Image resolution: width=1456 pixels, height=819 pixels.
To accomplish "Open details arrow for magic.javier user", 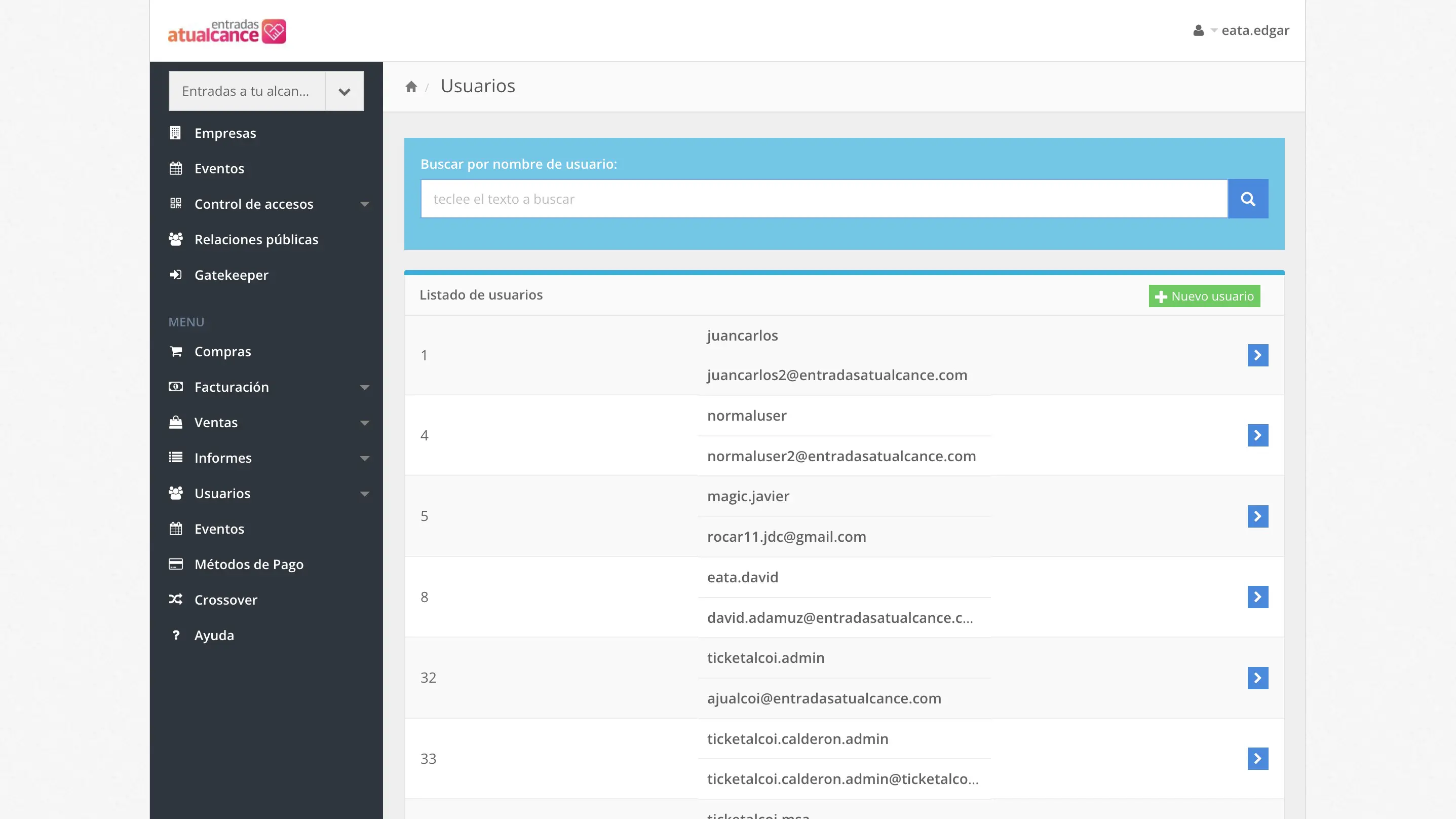I will point(1257,516).
